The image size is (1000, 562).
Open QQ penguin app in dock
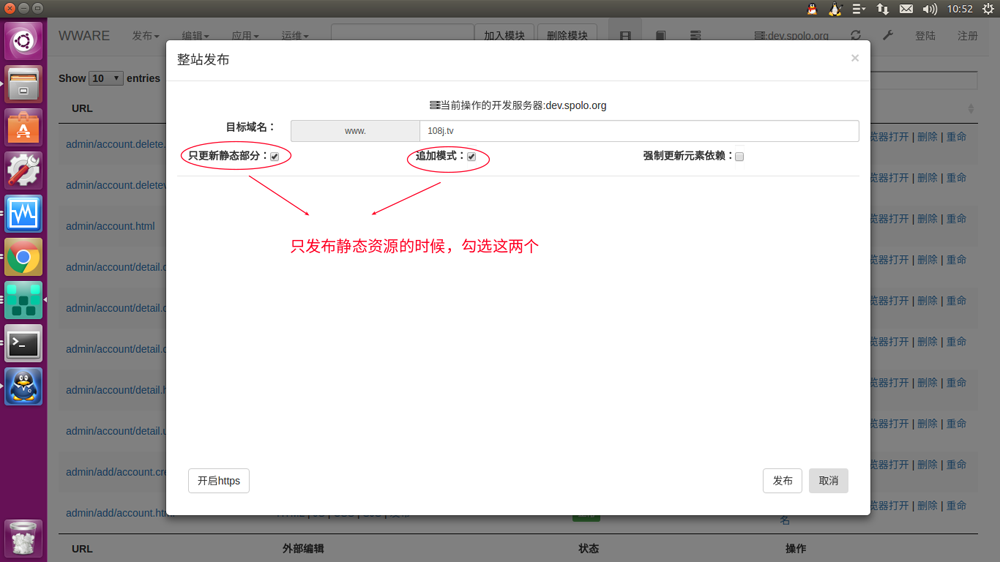click(x=24, y=387)
